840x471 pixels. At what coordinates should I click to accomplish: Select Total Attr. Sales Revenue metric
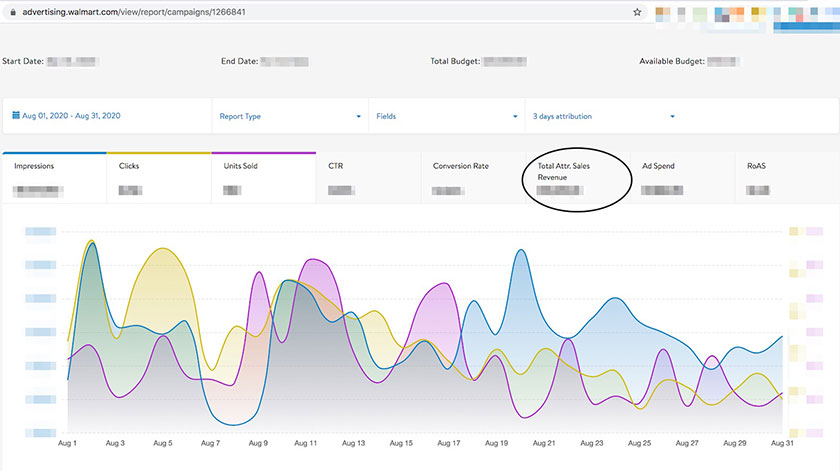pos(578,178)
